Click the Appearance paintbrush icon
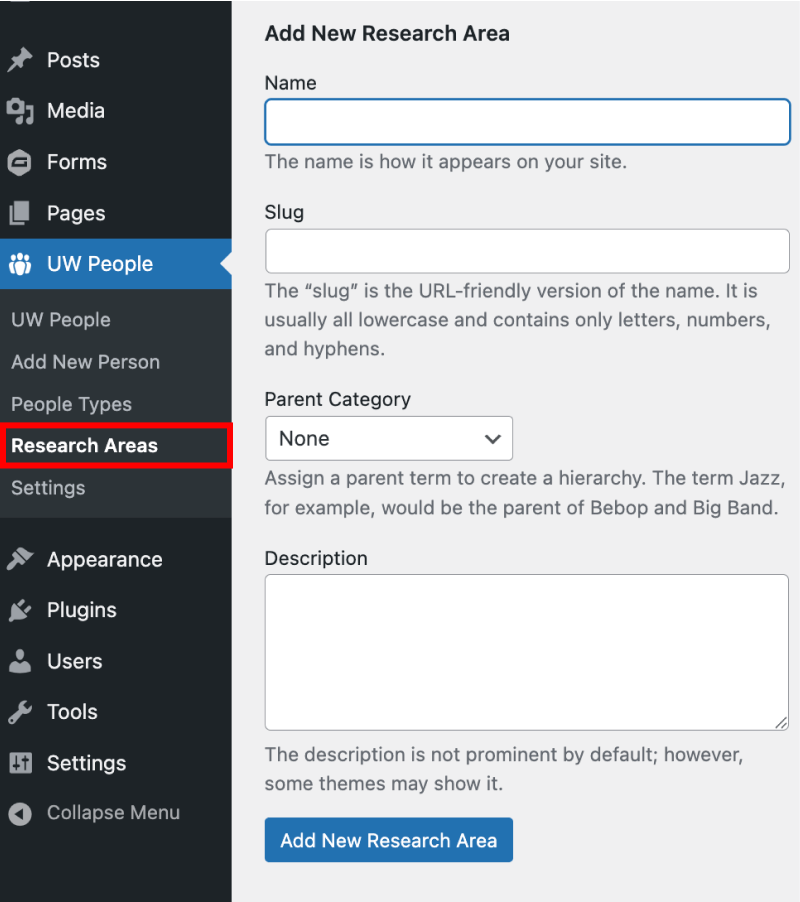Viewport: 800px width, 902px height. pyautogui.click(x=20, y=560)
